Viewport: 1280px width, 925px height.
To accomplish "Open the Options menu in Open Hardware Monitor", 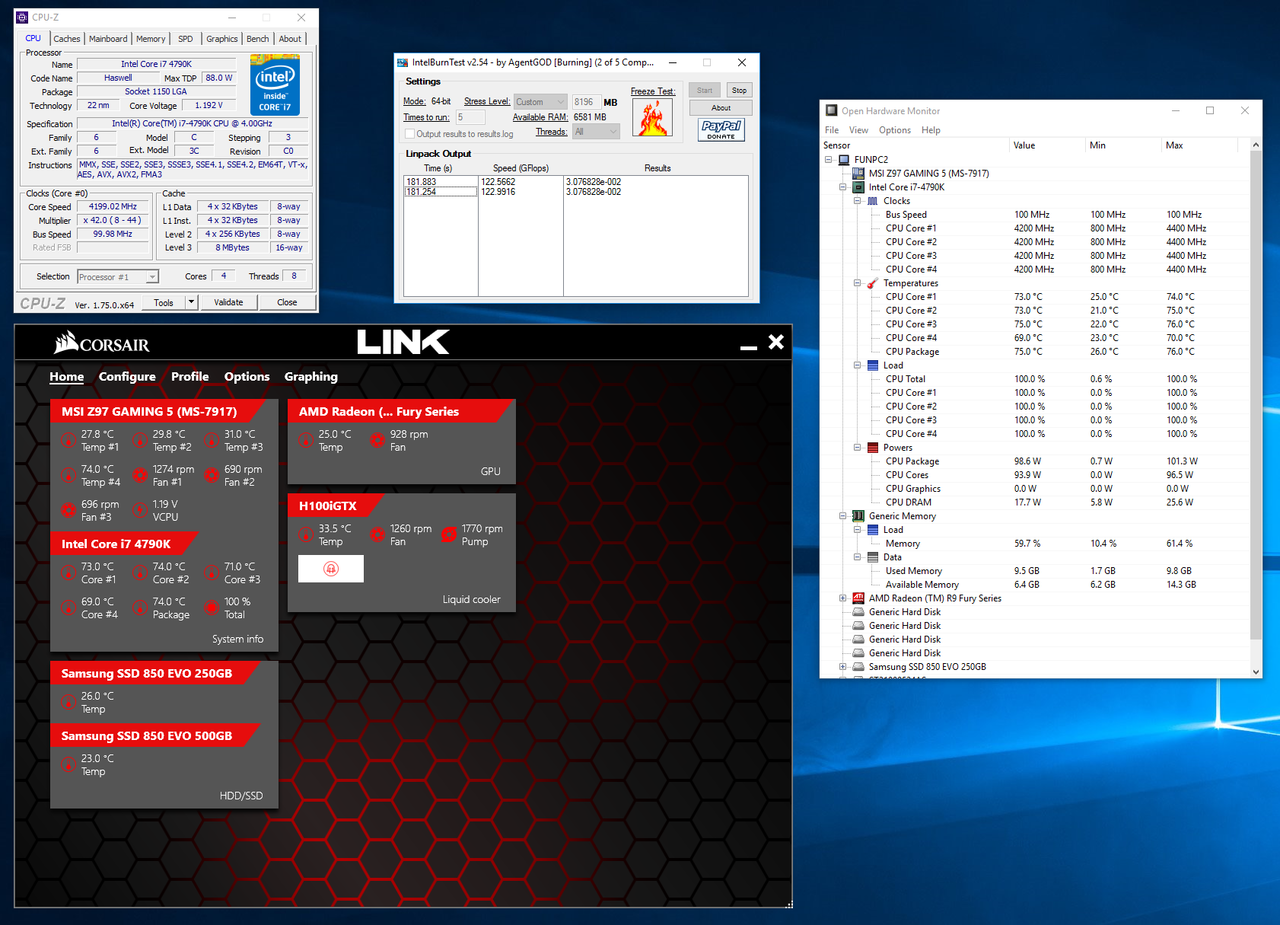I will [x=895, y=130].
